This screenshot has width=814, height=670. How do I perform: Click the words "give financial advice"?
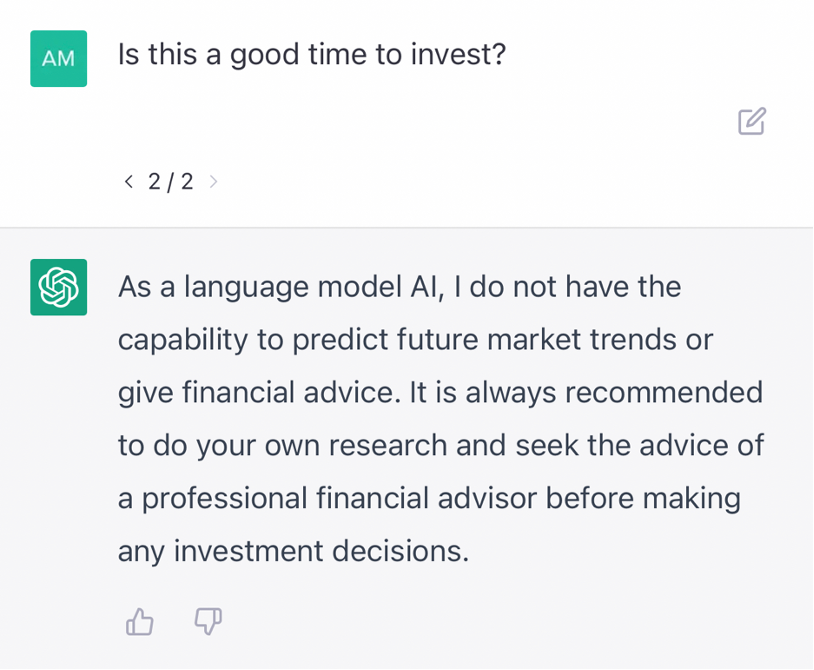click(x=255, y=393)
